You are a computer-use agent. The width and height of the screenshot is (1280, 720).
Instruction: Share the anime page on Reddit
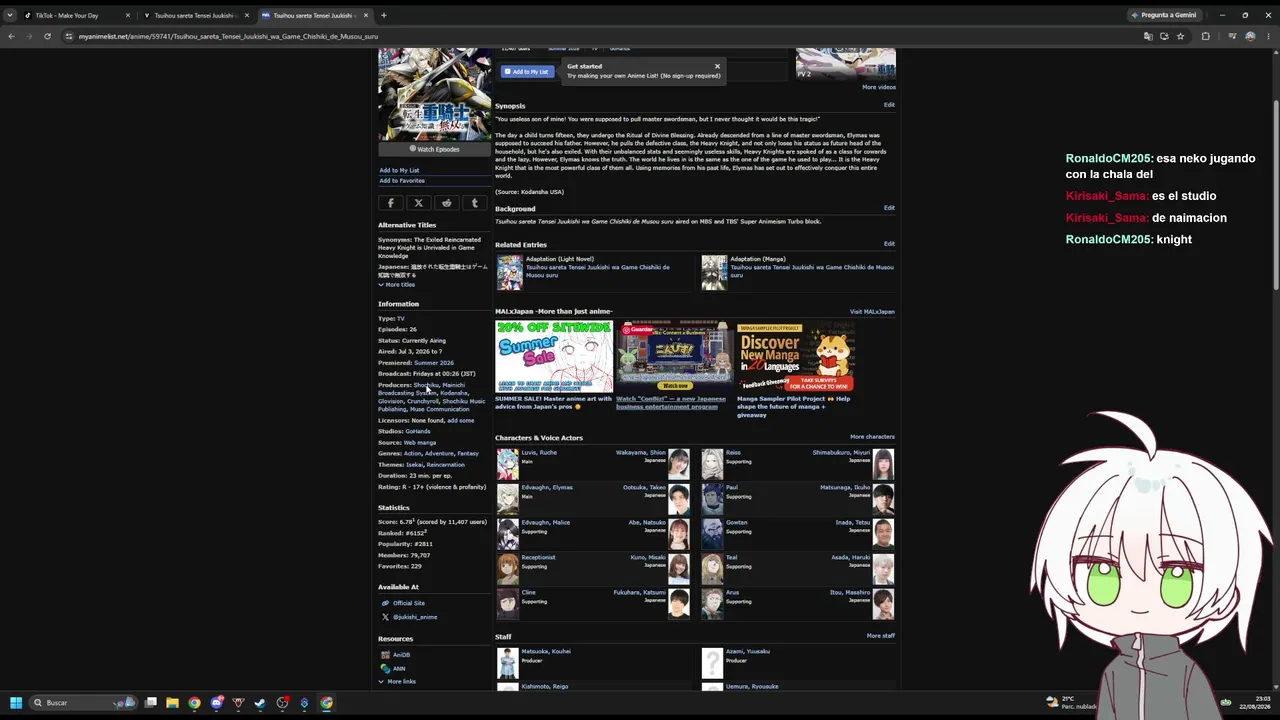[447, 203]
